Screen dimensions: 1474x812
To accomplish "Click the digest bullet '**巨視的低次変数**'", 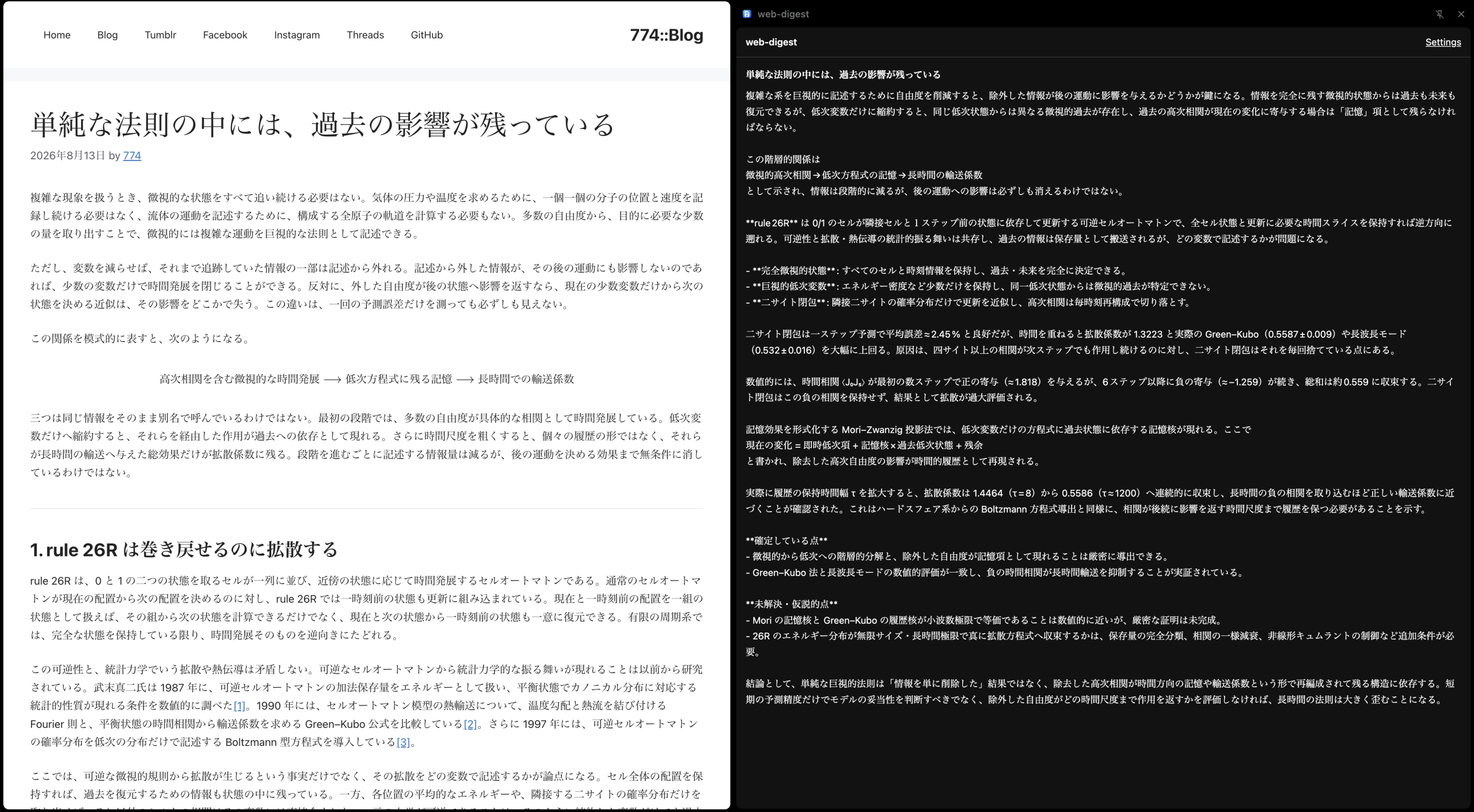I will [979, 286].
